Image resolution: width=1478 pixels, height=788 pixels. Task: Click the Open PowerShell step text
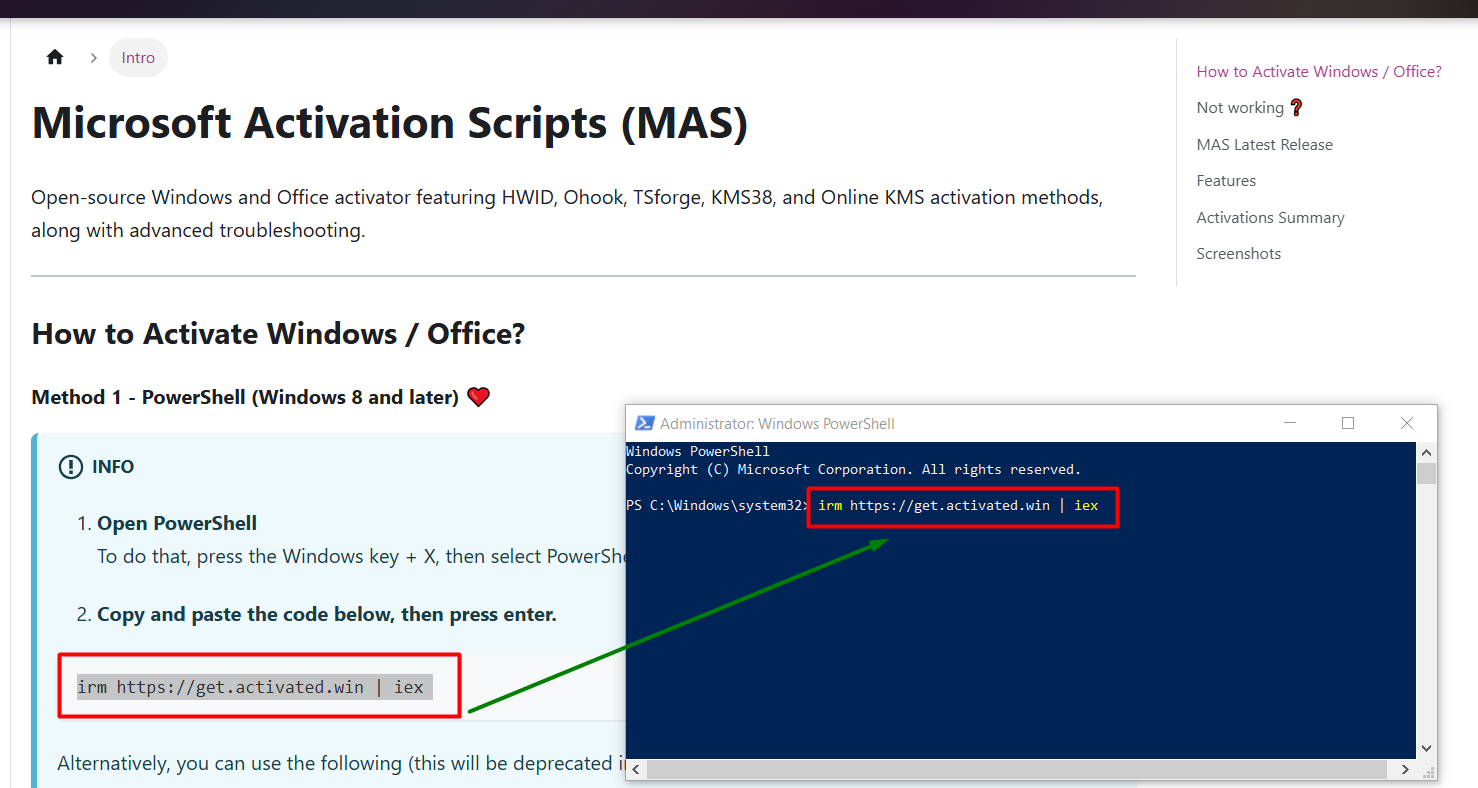point(177,523)
